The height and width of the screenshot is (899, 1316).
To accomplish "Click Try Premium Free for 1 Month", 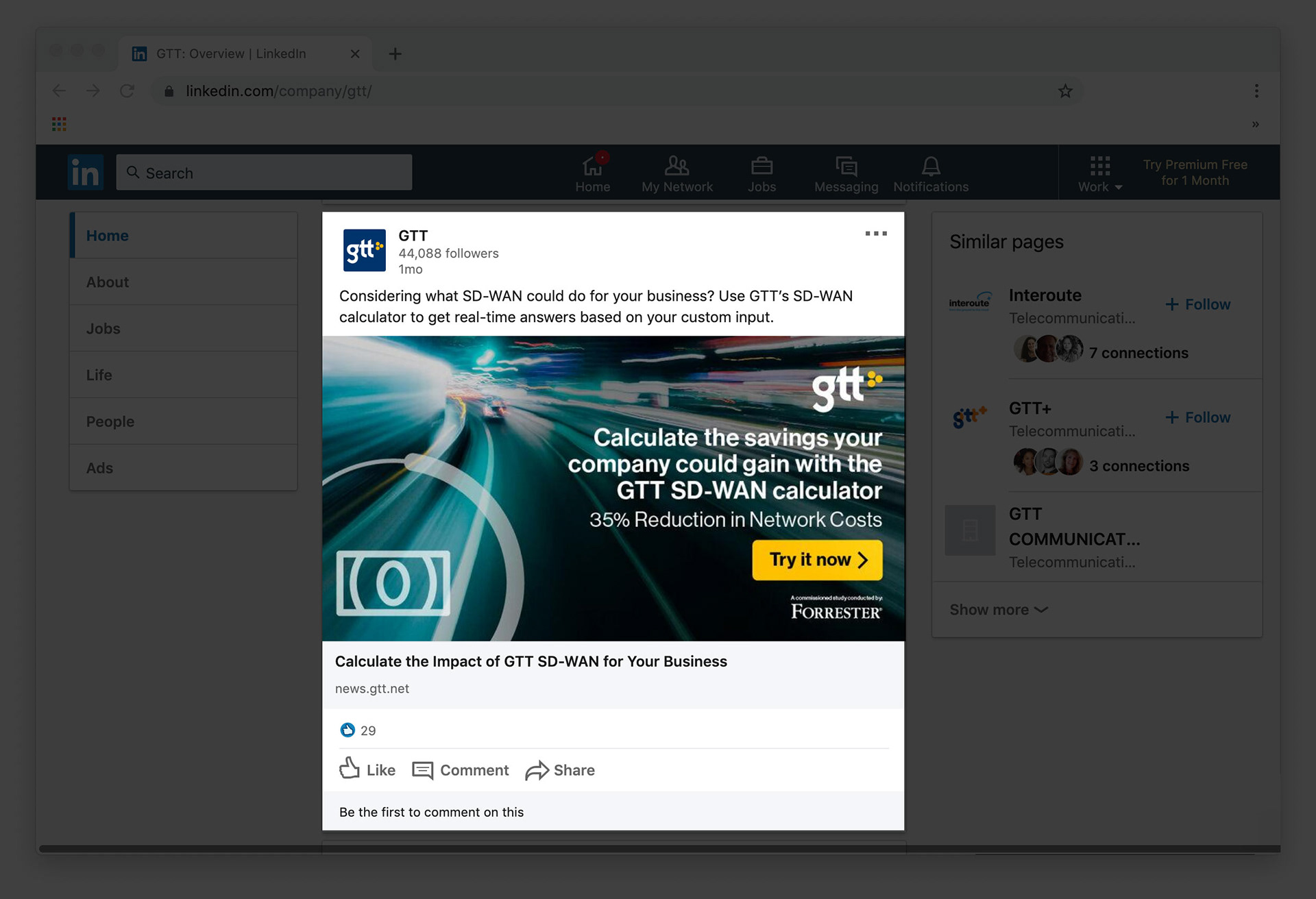I will point(1195,173).
